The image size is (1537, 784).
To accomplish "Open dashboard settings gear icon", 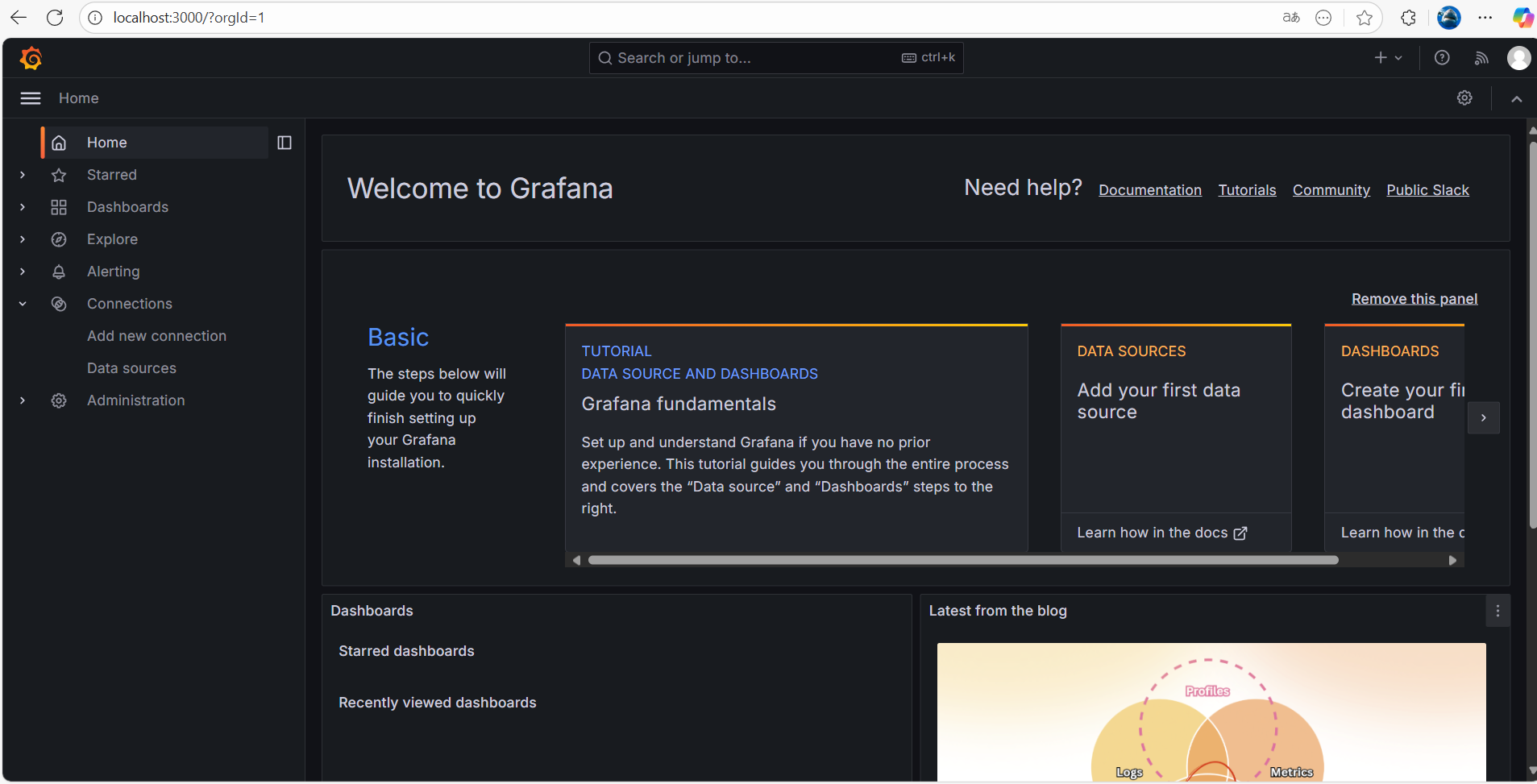I will point(1464,98).
